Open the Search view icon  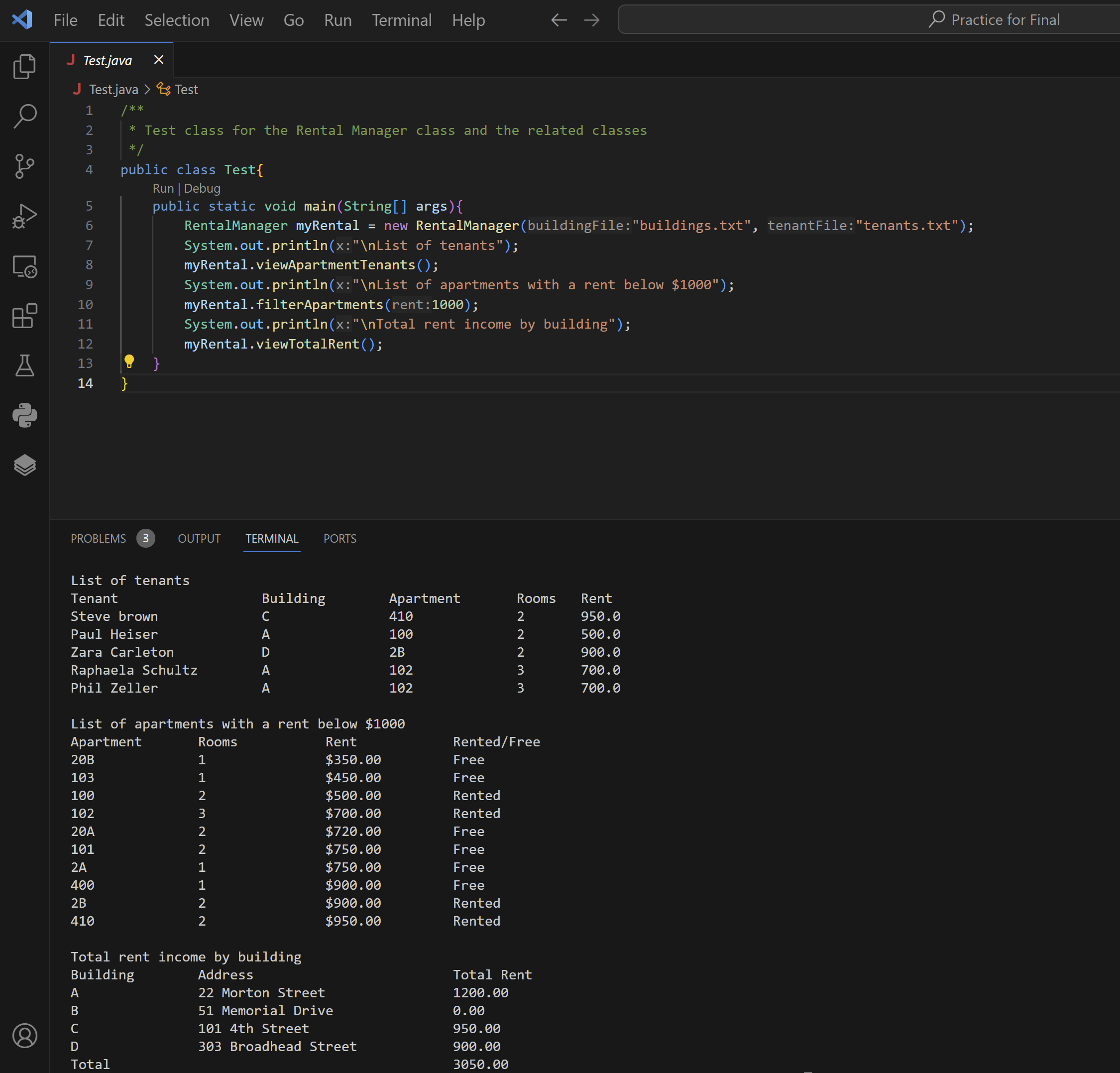click(x=24, y=116)
